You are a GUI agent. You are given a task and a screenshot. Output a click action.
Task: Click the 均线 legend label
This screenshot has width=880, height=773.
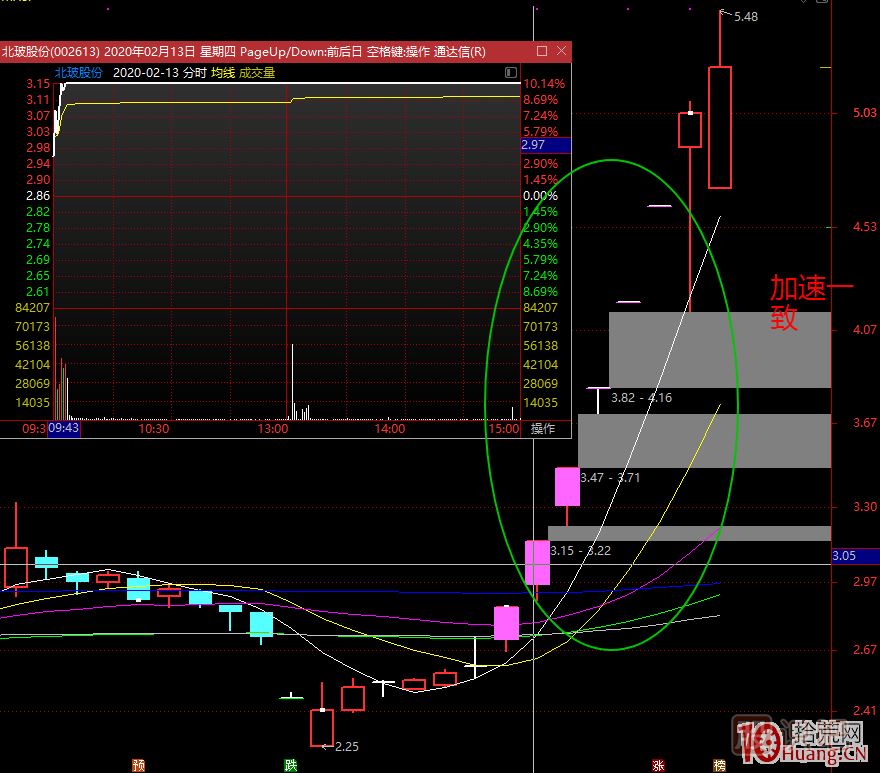[222, 73]
